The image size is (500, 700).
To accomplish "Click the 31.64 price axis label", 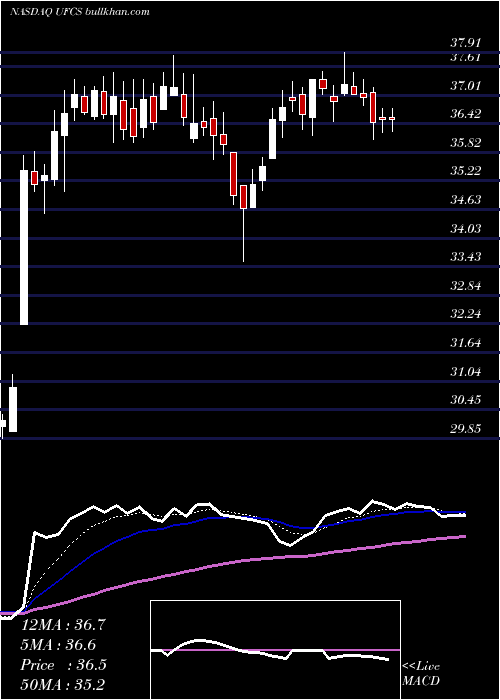I will (465, 343).
